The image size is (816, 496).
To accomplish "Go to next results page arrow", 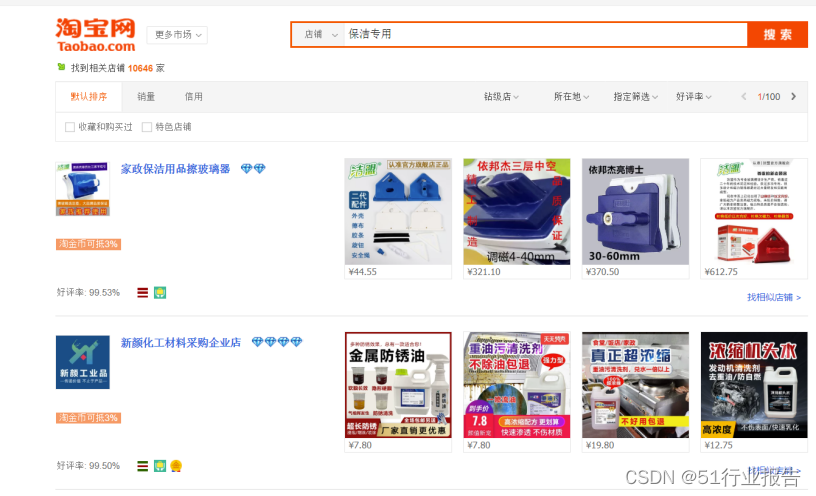I will [x=793, y=96].
